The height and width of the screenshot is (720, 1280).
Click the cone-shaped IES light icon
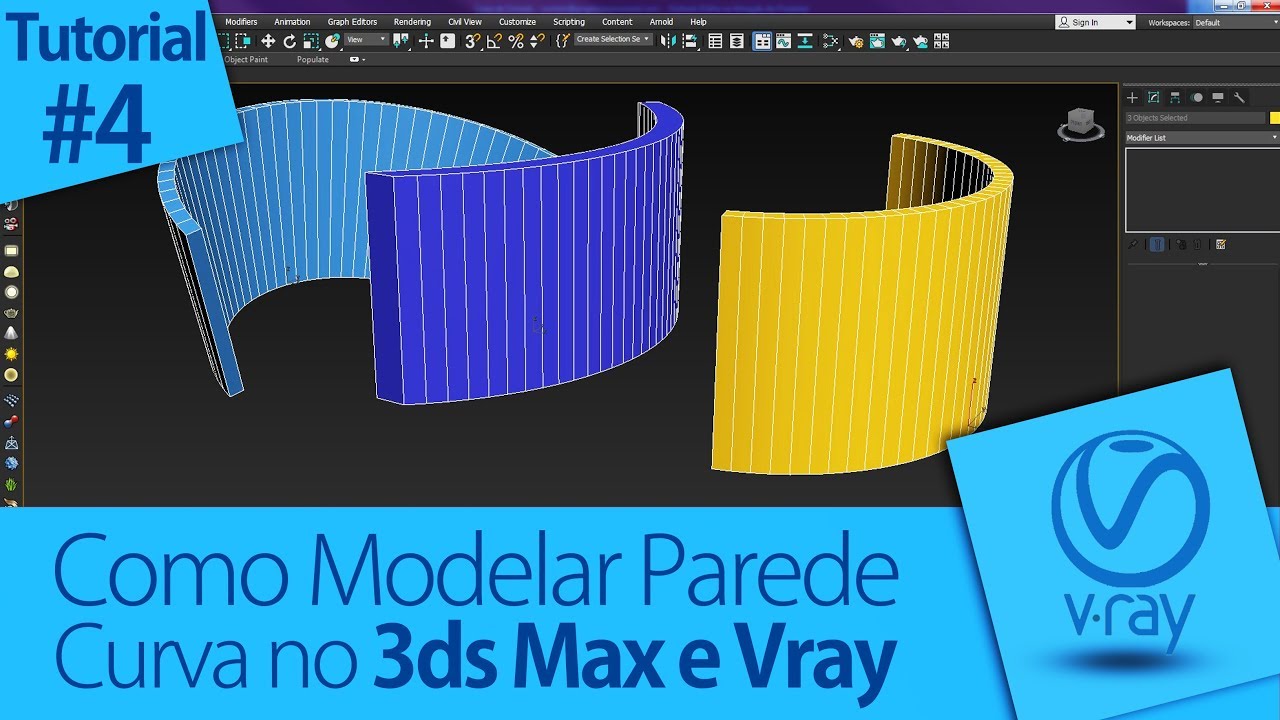[11, 333]
